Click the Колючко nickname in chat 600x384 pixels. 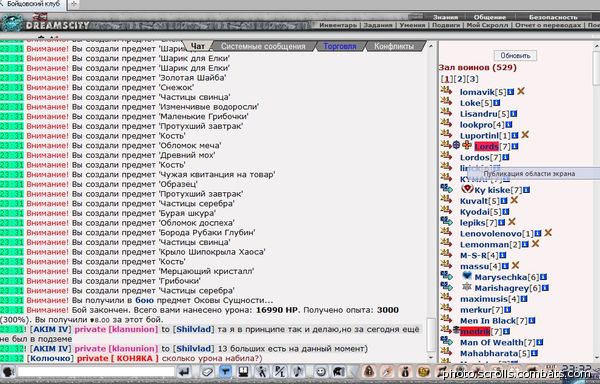(x=50, y=358)
